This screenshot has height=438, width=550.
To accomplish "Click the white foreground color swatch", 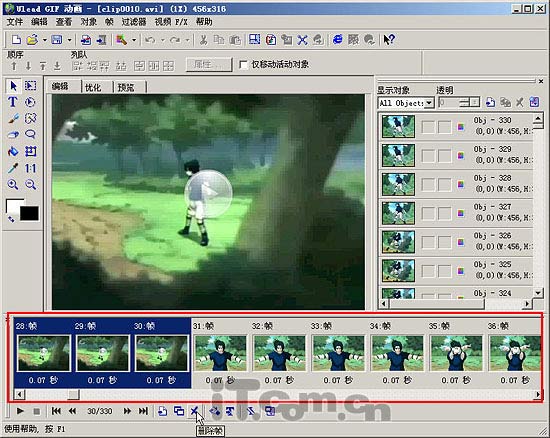I will tap(13, 205).
